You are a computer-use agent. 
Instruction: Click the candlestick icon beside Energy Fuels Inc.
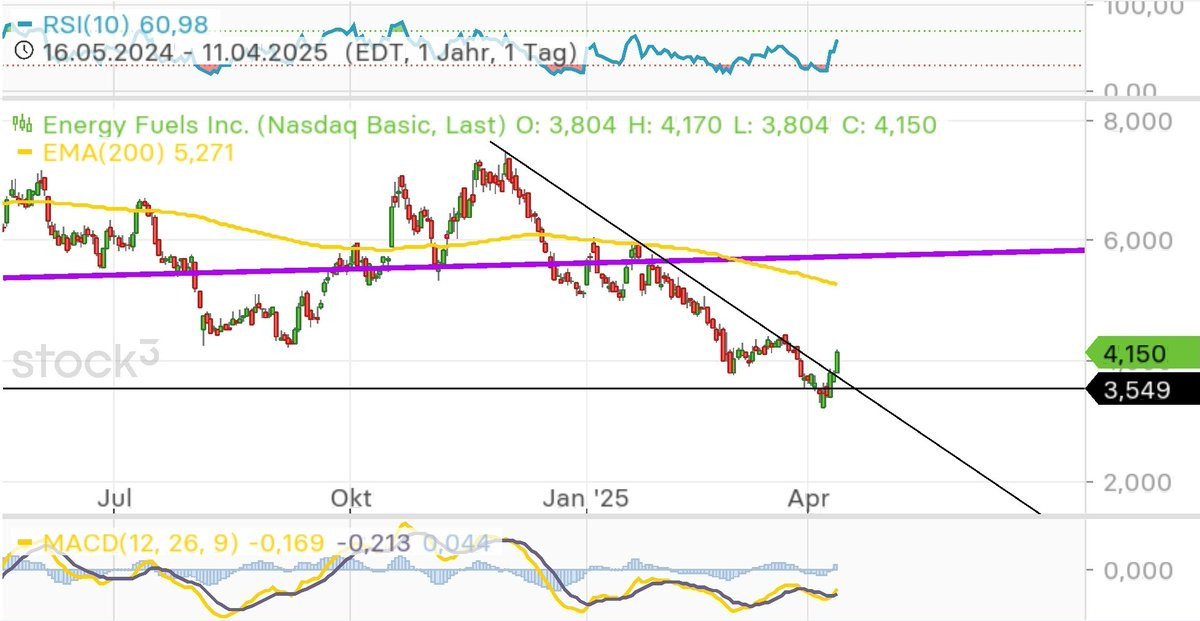point(21,124)
